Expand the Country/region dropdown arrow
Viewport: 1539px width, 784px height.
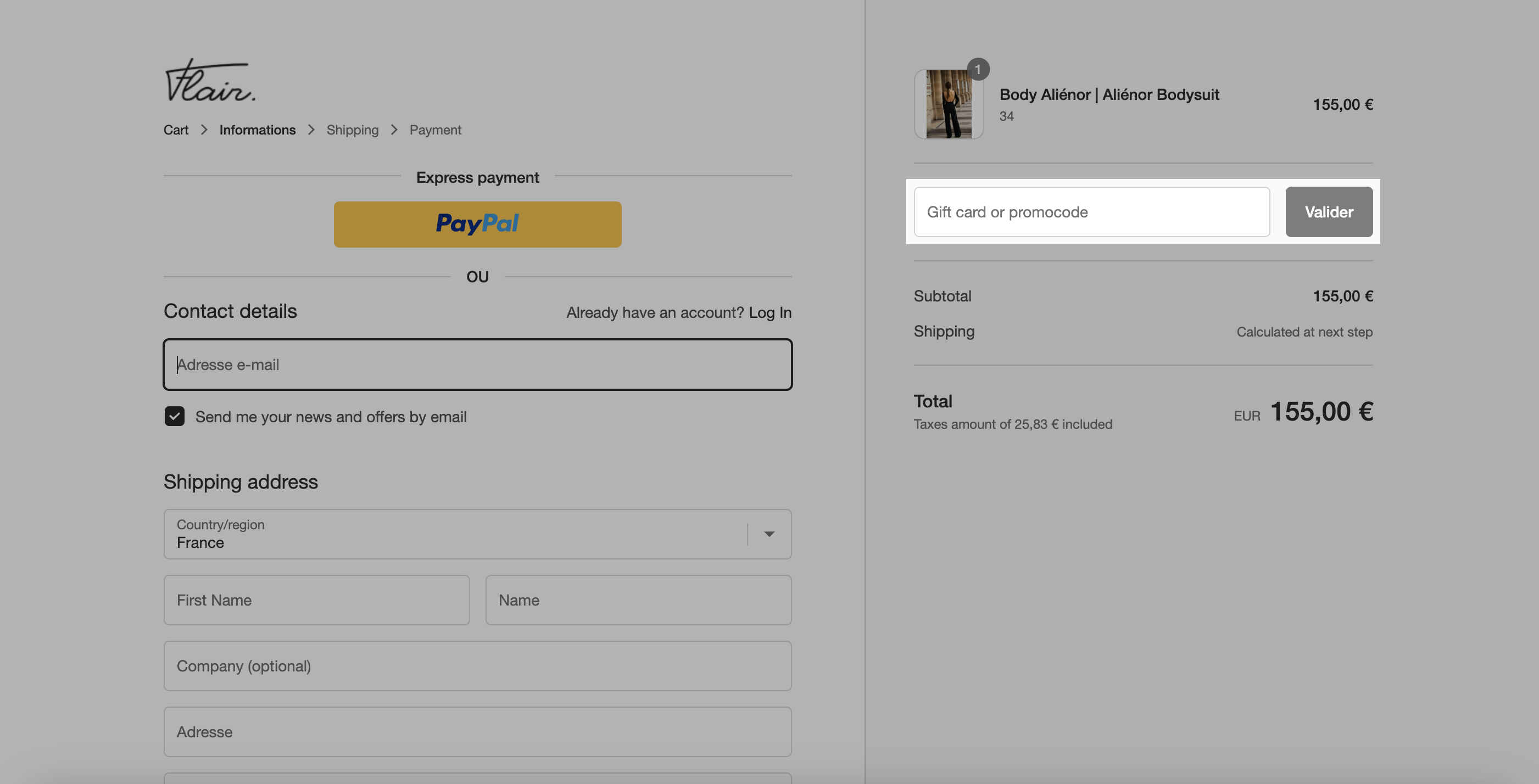point(769,534)
